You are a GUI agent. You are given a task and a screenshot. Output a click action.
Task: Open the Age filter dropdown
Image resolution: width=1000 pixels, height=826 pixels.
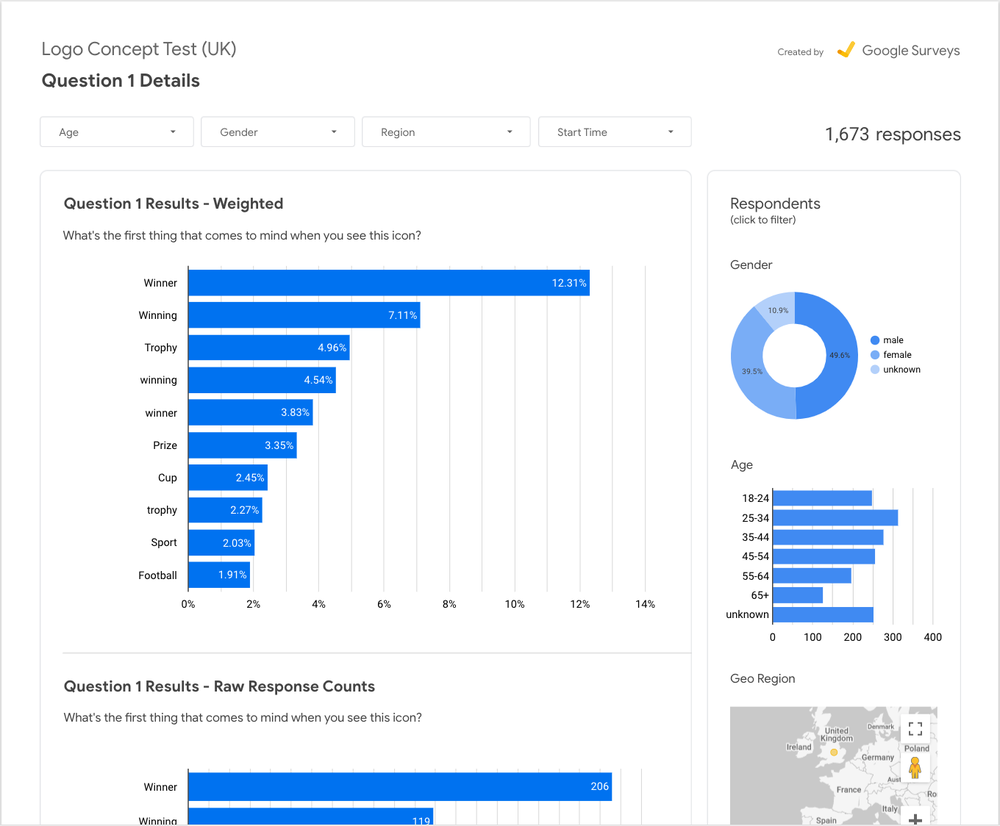(x=117, y=132)
